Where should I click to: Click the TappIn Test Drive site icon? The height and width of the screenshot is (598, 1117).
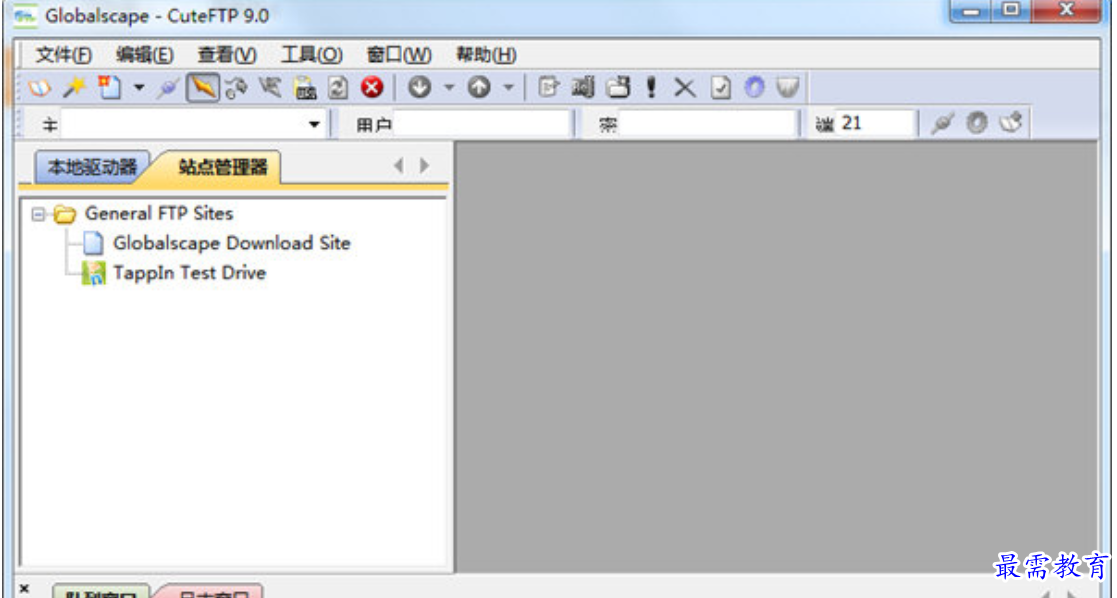click(x=93, y=273)
